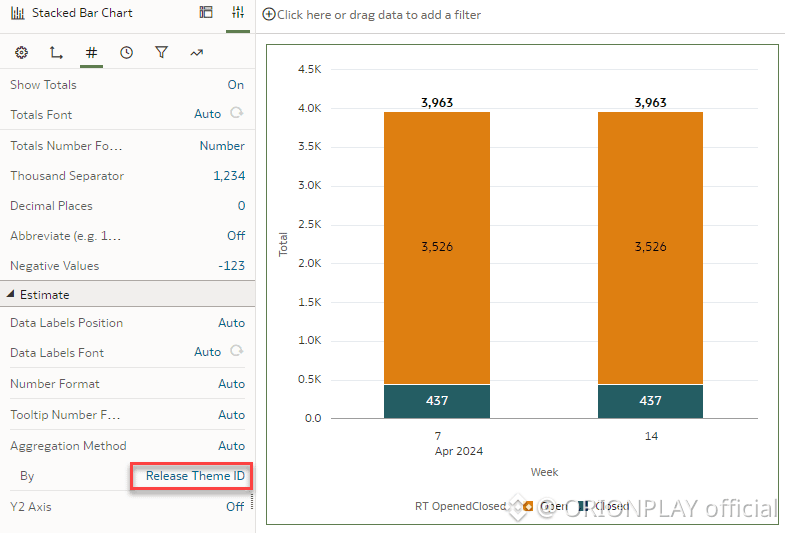Toggle Show Totals On setting

click(235, 85)
